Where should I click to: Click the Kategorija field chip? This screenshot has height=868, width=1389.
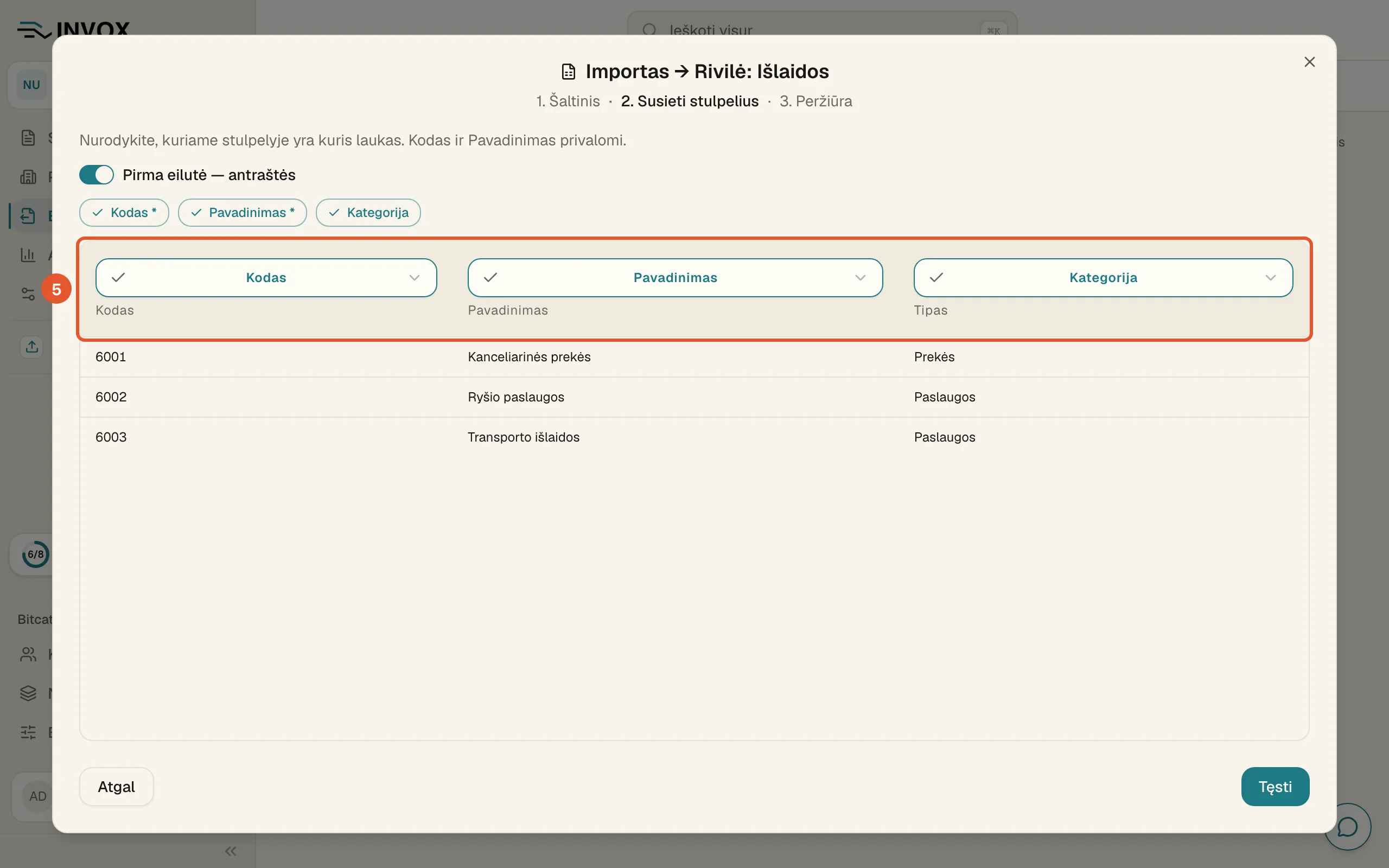tap(368, 213)
